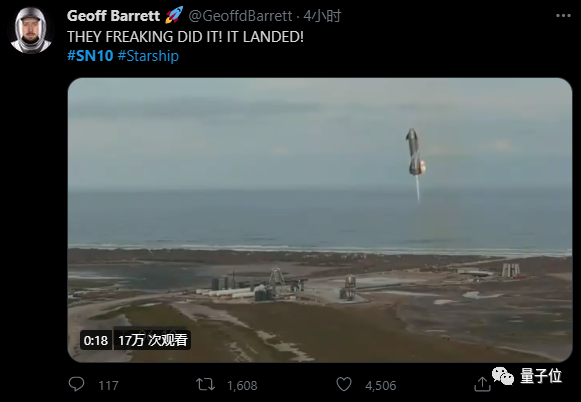Image resolution: width=581 pixels, height=402 pixels.
Task: Open Geoff Barrett's profile avatar
Action: coord(31,30)
